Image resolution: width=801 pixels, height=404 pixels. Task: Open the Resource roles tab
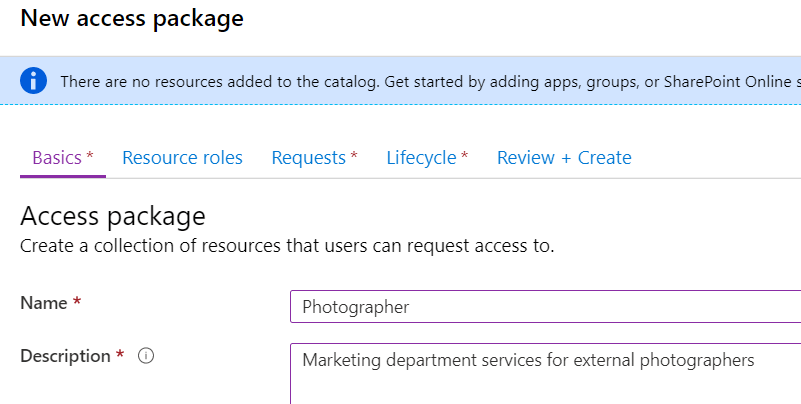click(x=182, y=158)
